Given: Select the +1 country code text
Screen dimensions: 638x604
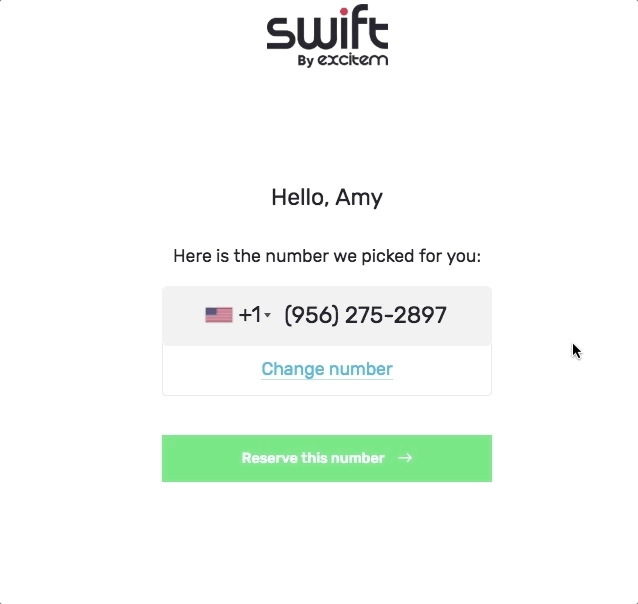Looking at the screenshot, I should (250, 315).
